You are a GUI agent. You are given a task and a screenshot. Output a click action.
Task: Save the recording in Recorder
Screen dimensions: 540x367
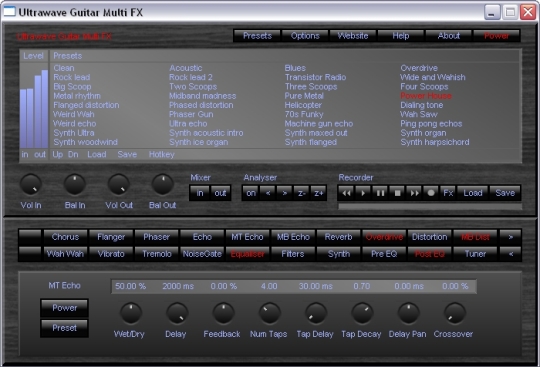click(x=505, y=193)
